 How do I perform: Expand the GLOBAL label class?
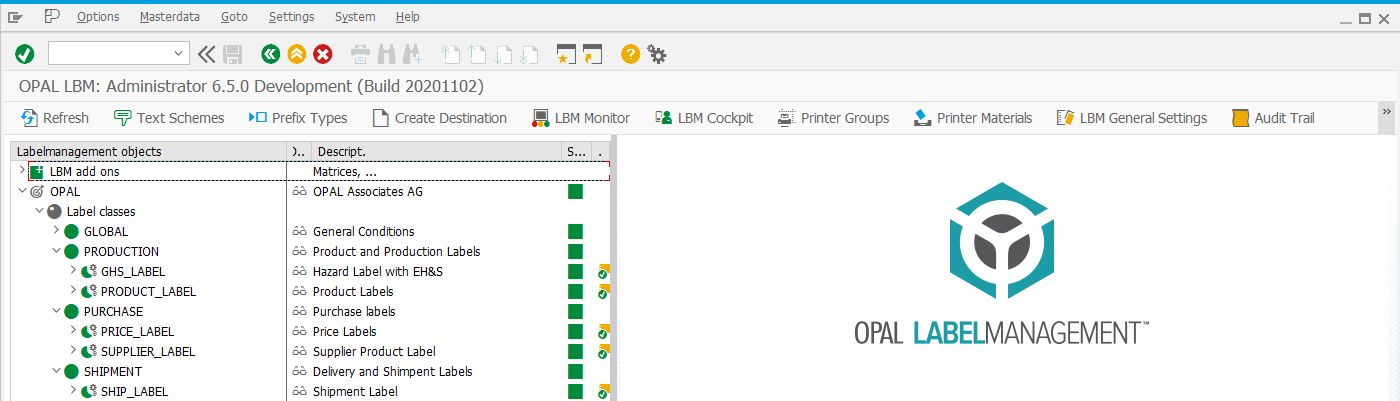pos(56,231)
